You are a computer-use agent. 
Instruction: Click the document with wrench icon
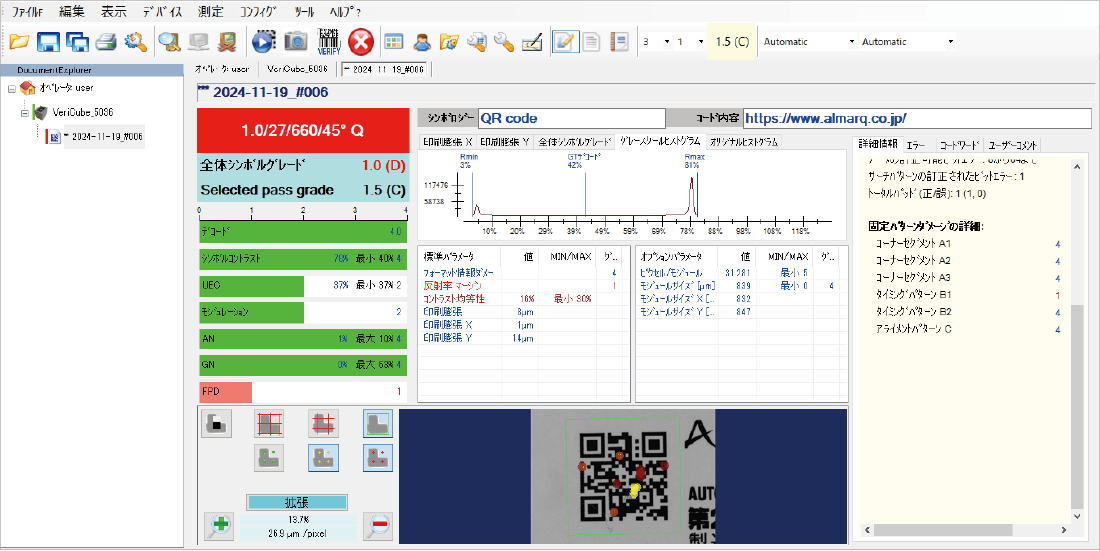pos(477,42)
